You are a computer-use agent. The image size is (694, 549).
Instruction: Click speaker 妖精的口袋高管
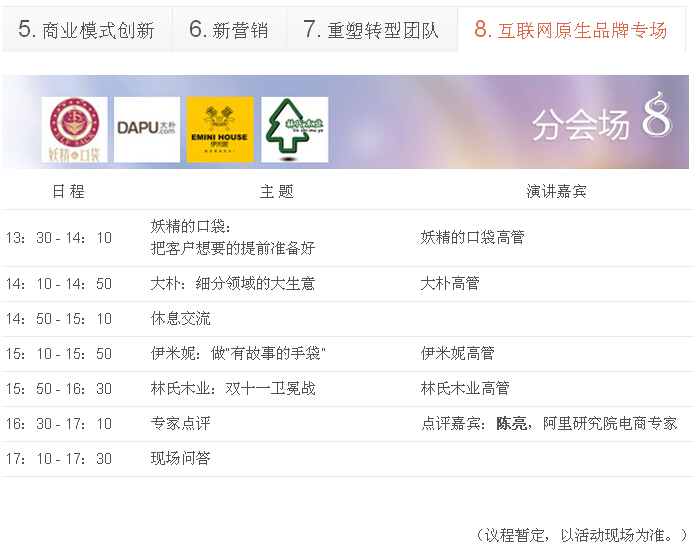click(473, 237)
